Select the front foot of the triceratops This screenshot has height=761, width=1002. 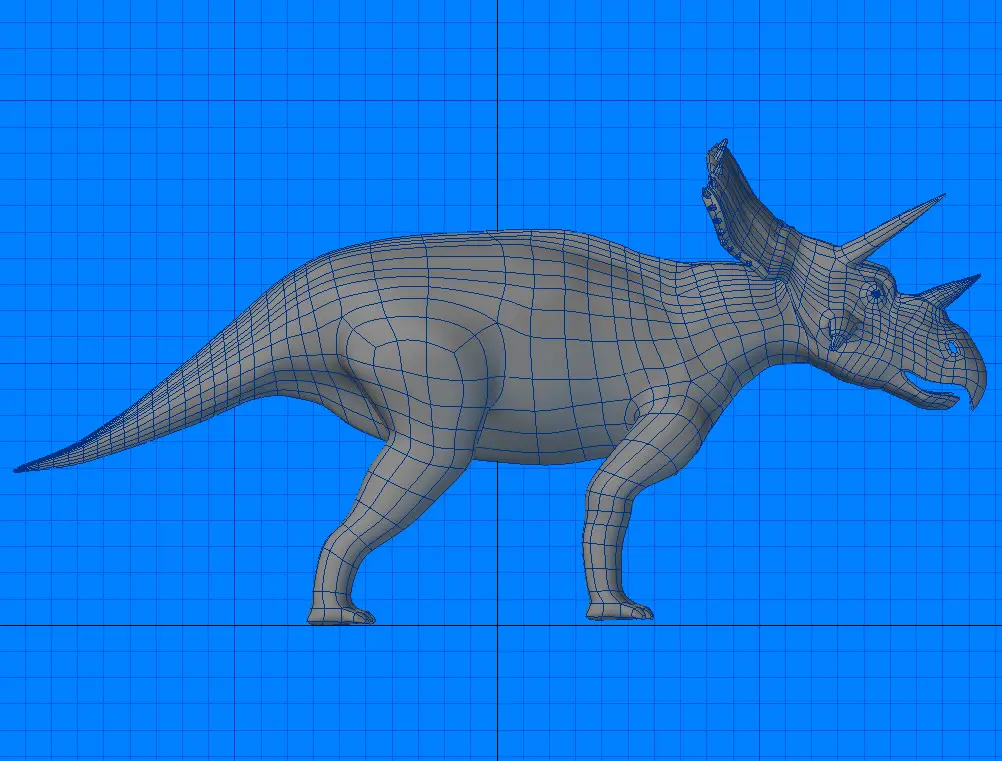tap(619, 610)
